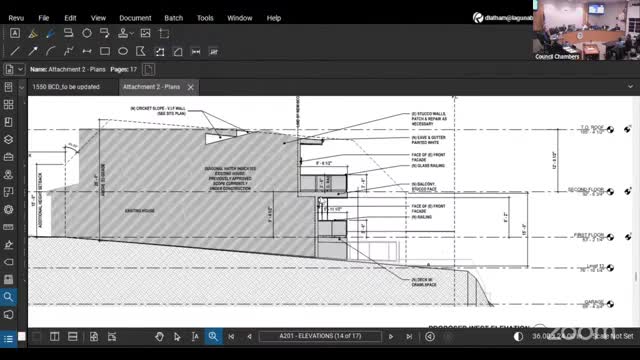Open the Batch menu
This screenshot has height=360, width=640.
tap(173, 18)
